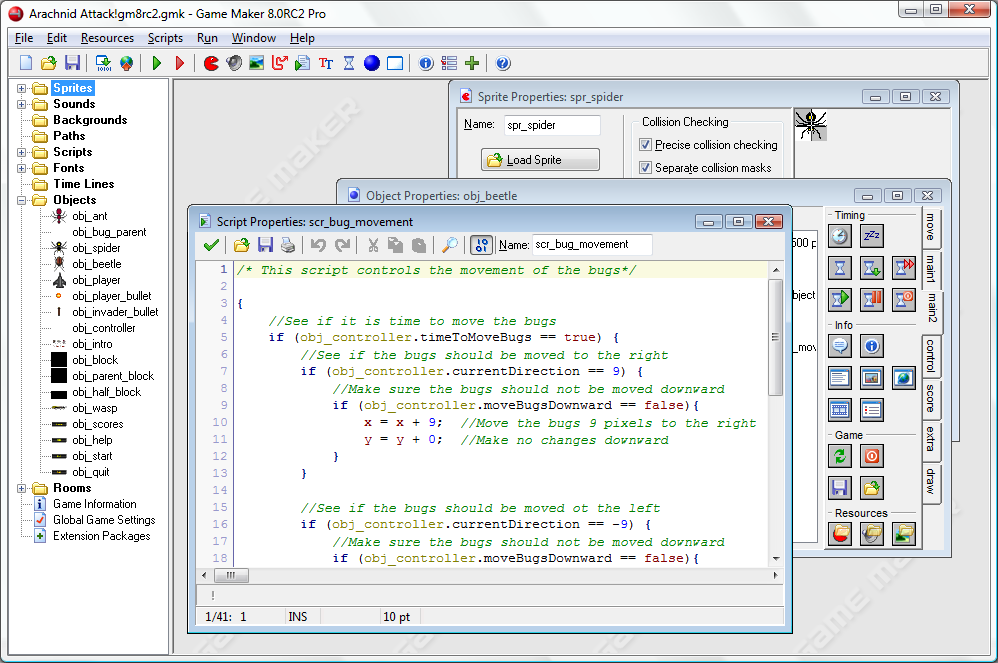
Task: Open the help contents from the toolbar
Action: click(503, 63)
